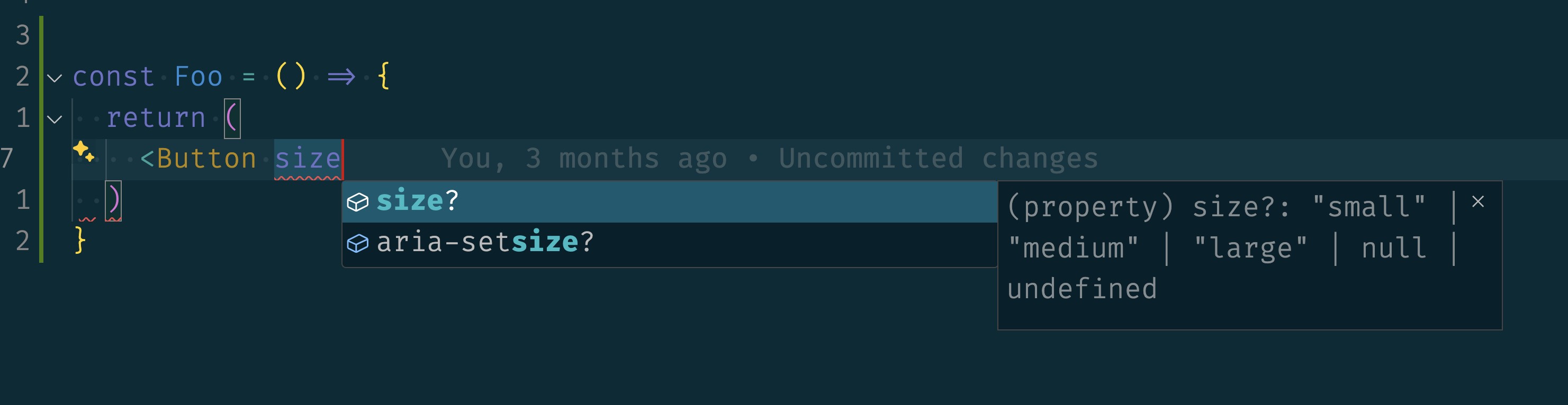
Task: Click the arrow function "⇒" operator
Action: click(341, 77)
